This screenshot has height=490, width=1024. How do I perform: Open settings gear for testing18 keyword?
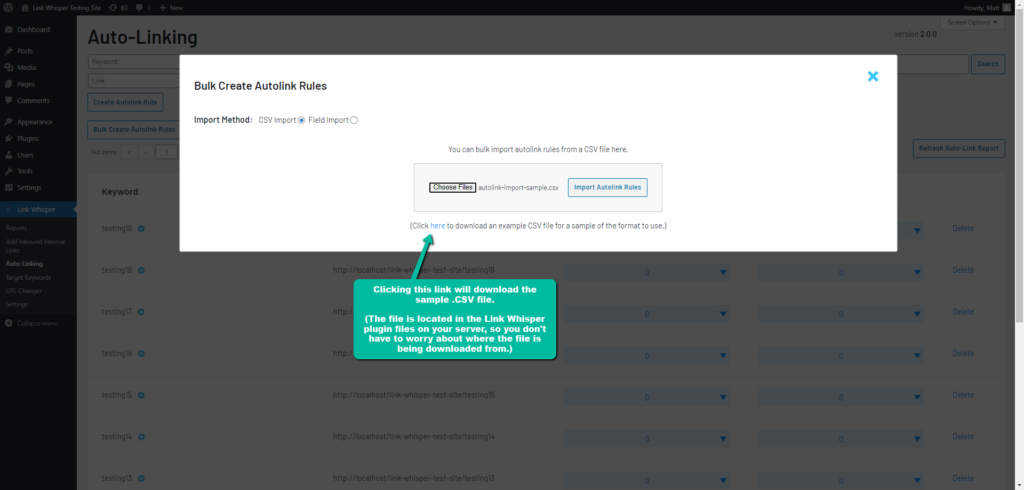141,270
